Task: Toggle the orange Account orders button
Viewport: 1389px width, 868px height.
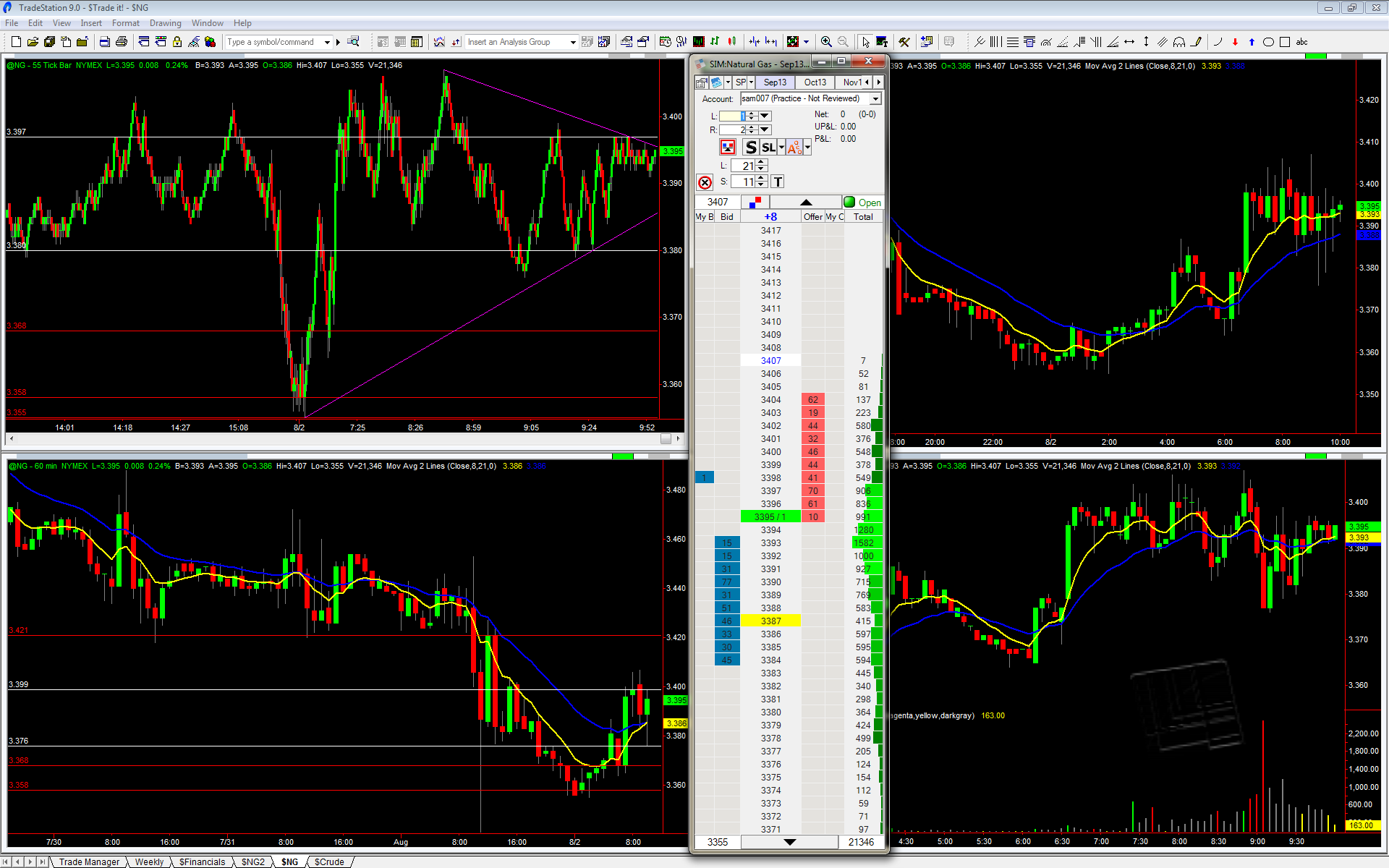Action: click(794, 148)
